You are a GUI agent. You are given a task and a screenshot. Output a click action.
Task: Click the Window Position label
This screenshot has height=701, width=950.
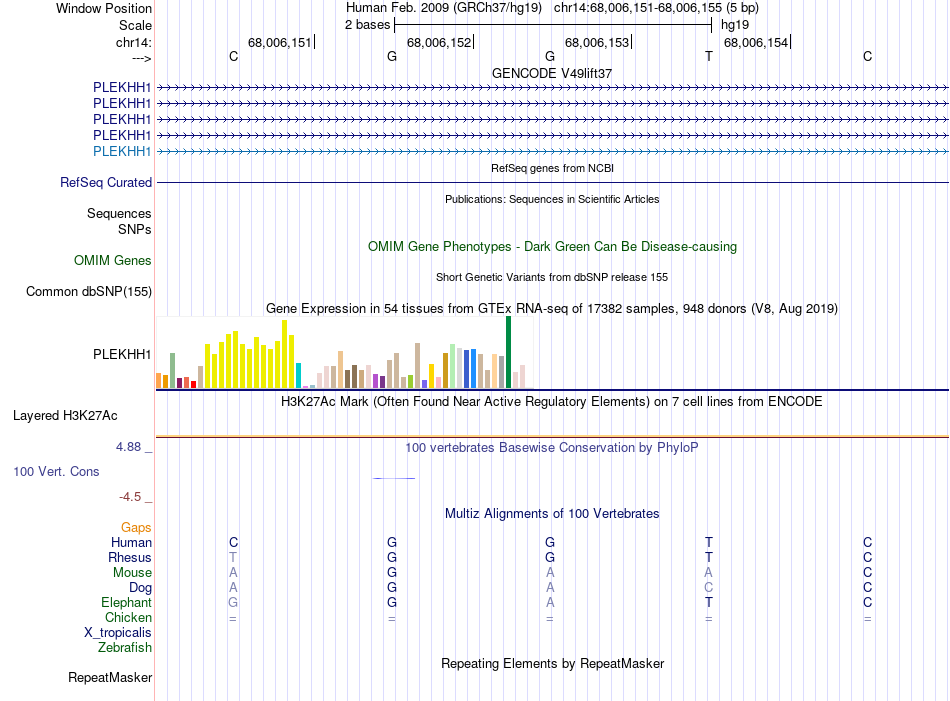click(x=104, y=8)
